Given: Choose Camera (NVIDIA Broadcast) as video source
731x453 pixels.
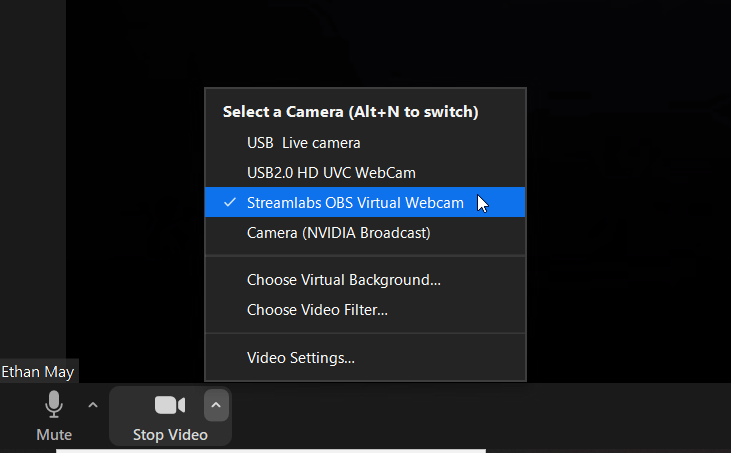Looking at the screenshot, I should point(338,233).
